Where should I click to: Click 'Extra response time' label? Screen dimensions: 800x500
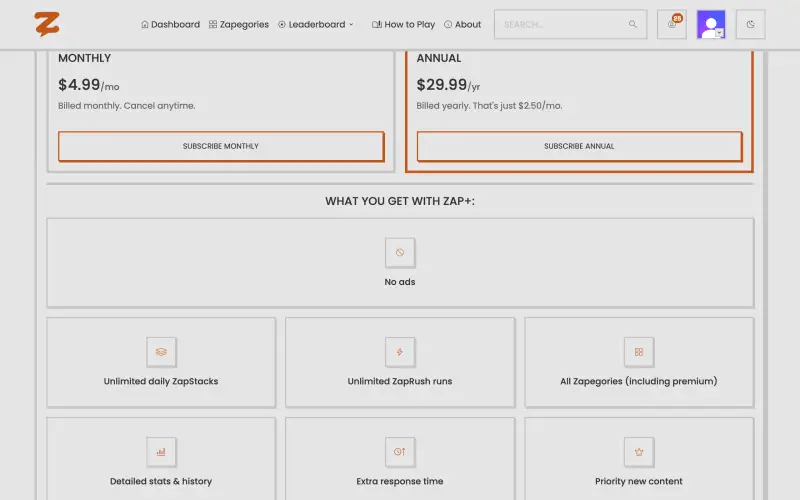tap(400, 481)
